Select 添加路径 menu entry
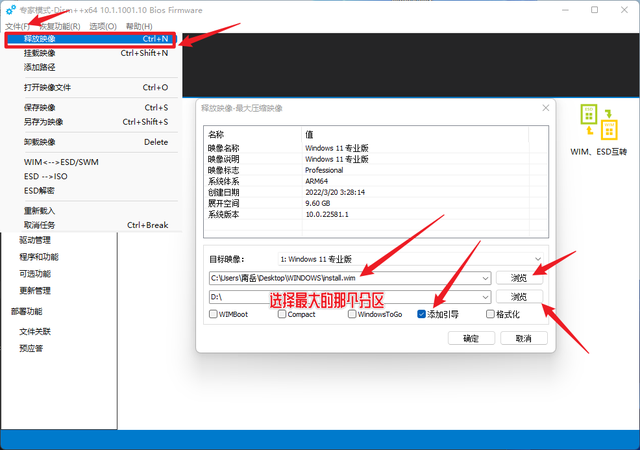Screen dimensions: 640x450 pos(91,67)
